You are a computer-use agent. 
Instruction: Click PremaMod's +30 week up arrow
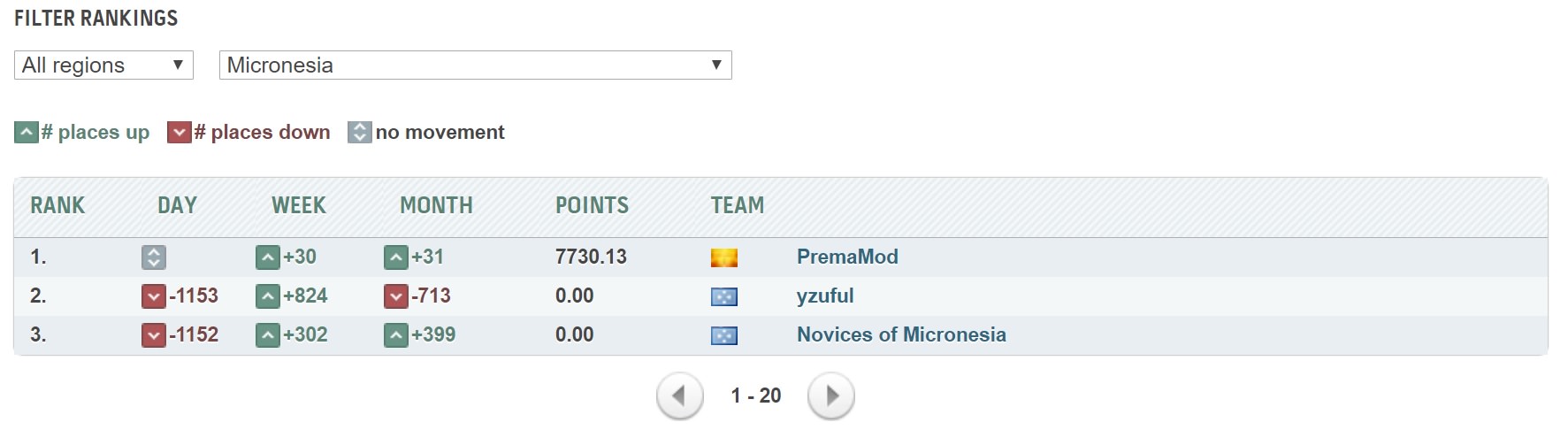268,257
